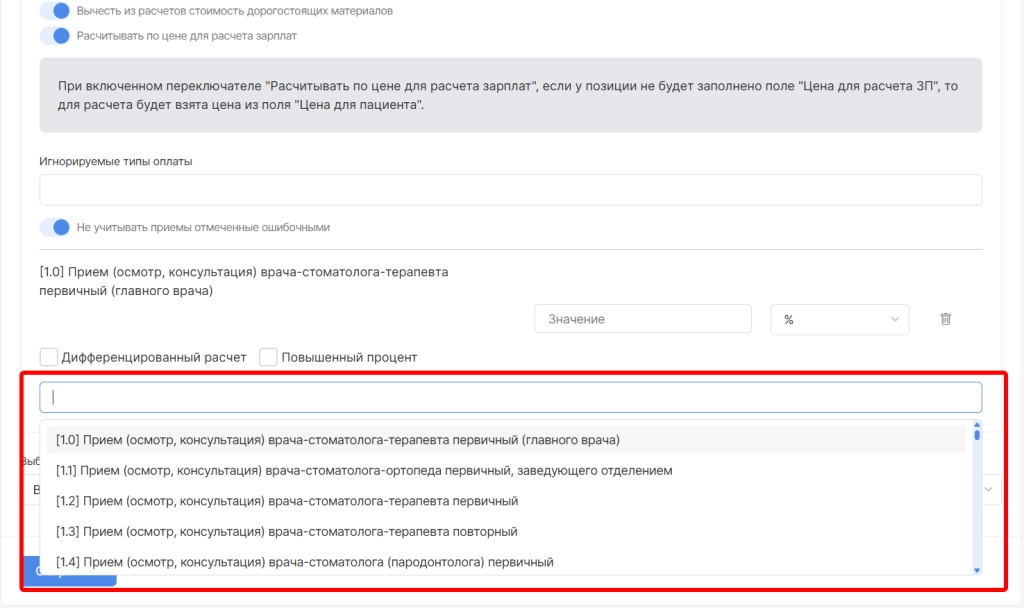Image resolution: width=1024 pixels, height=608 pixels.
Task: Toggle 'Вычесть из расчетов стоимость дорогостоящих материалов' switch
Action: 55,11
